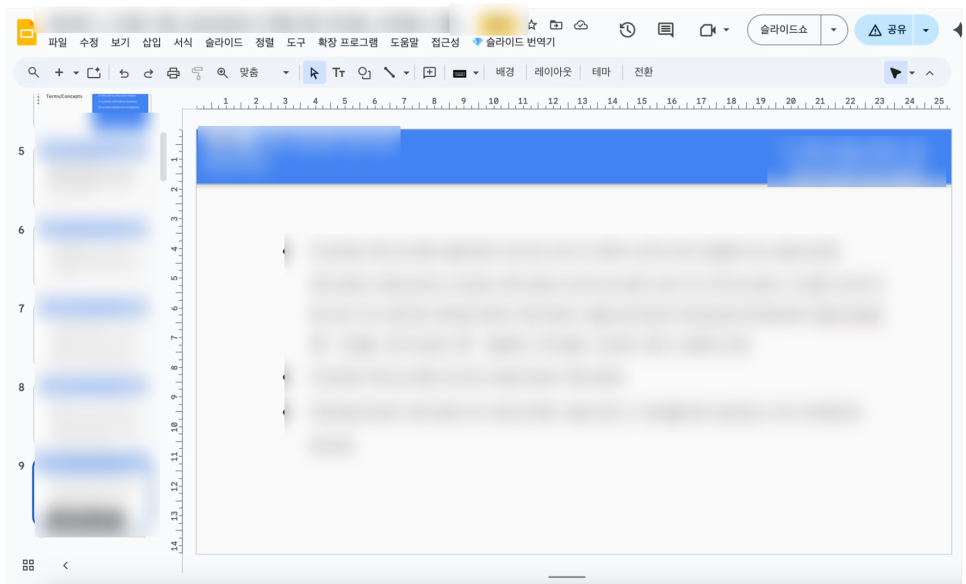Insert a shape
This screenshot has height=584, width=966.
coord(364,73)
